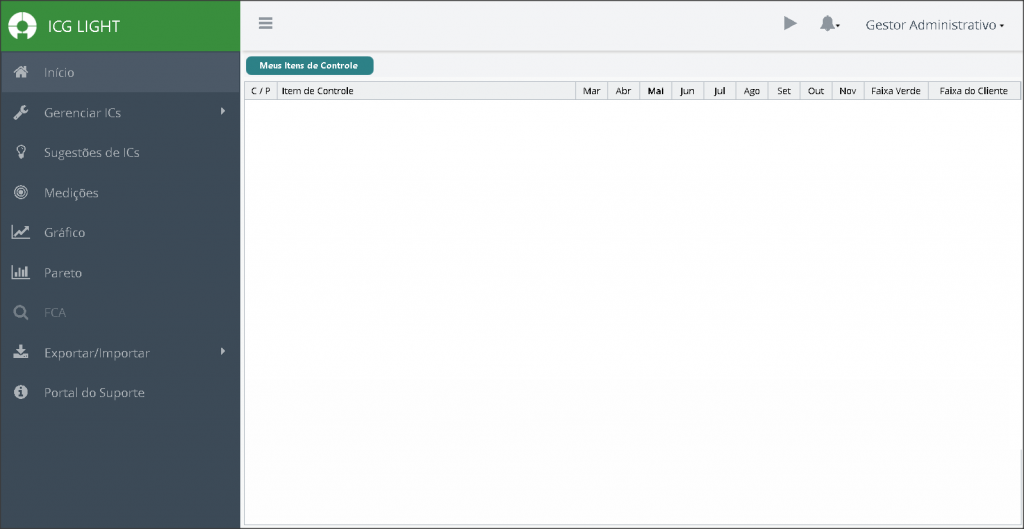This screenshot has width=1024, height=529.
Task: Click the Out column header
Action: click(x=816, y=91)
